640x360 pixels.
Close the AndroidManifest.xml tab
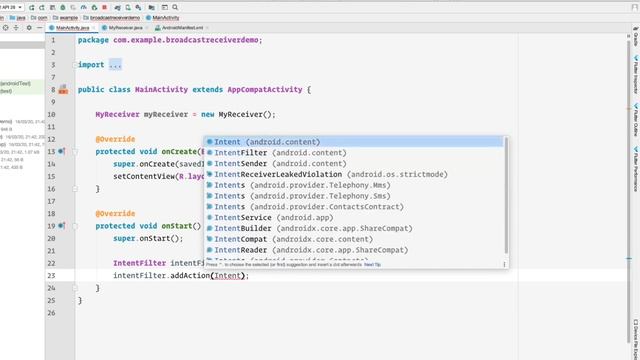207,28
